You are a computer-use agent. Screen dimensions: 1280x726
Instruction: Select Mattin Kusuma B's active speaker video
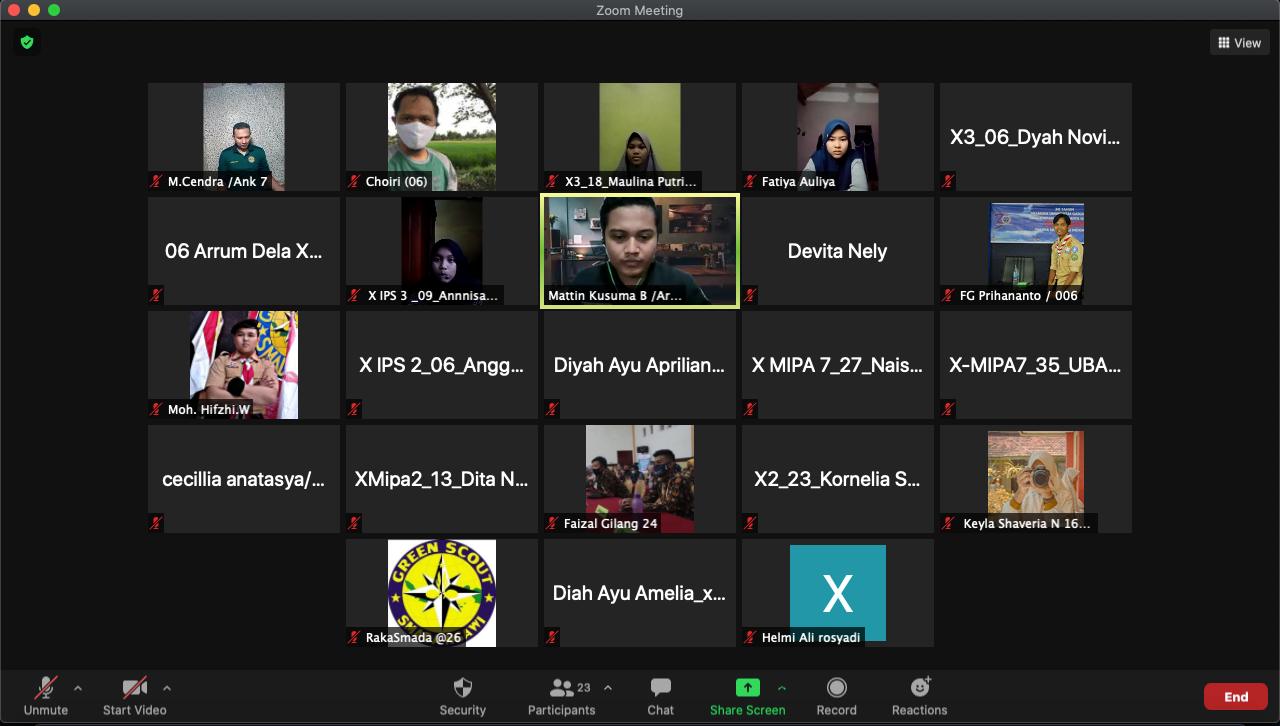click(x=640, y=251)
